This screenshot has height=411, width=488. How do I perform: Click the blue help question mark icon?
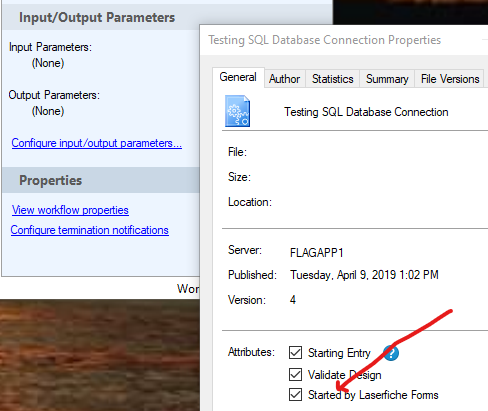point(391,353)
